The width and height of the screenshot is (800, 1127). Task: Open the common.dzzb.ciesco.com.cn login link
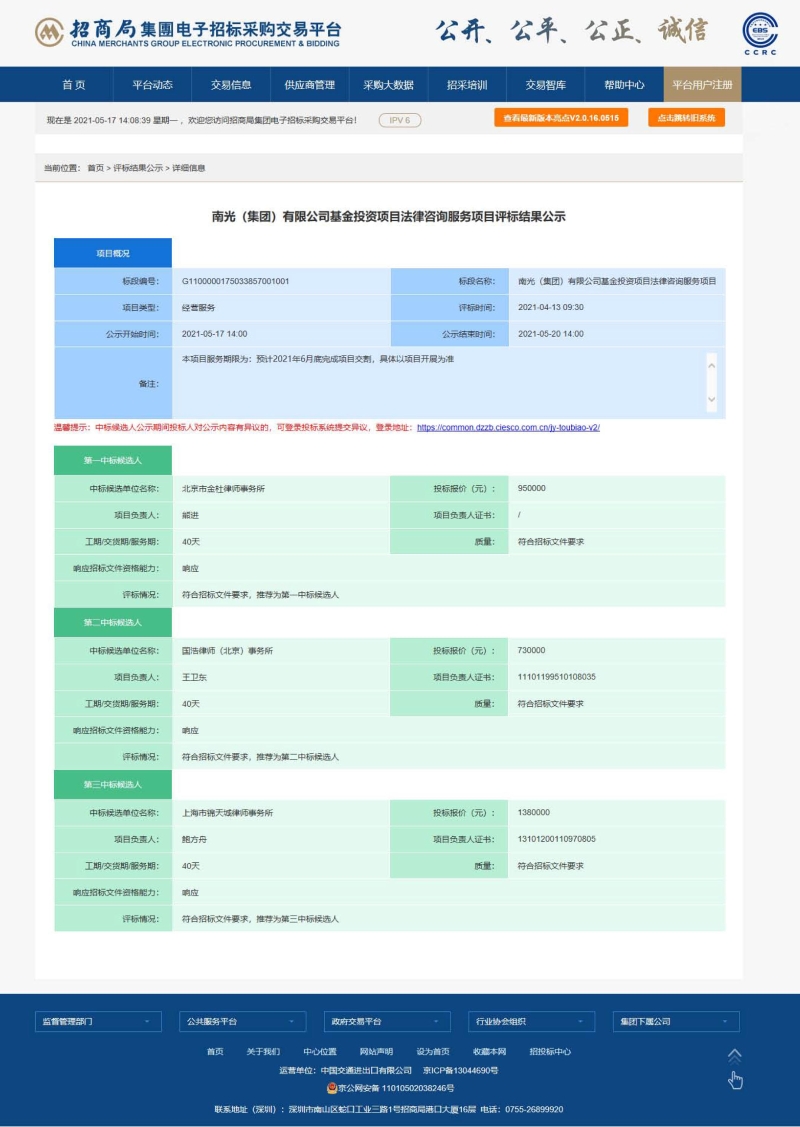[508, 427]
